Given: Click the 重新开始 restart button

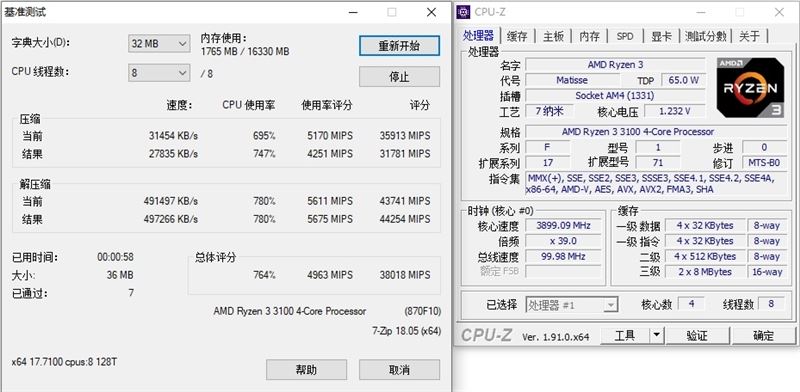Looking at the screenshot, I should coord(399,45).
